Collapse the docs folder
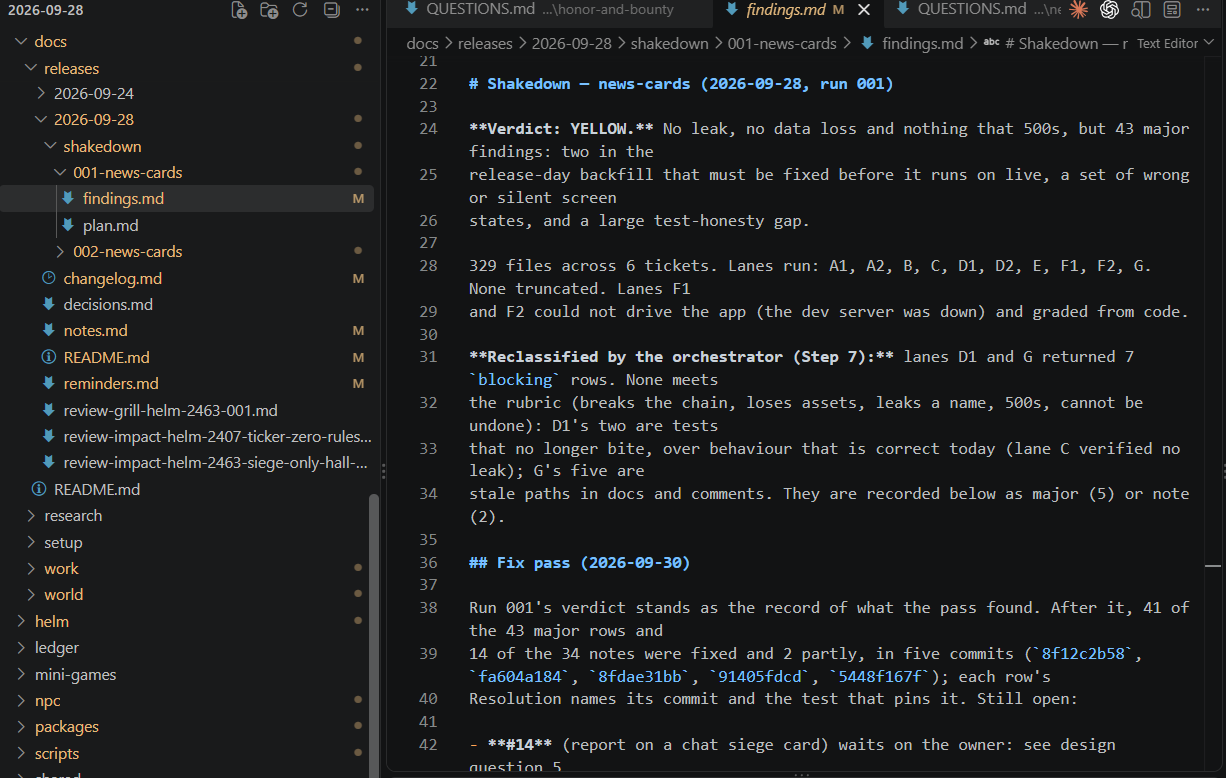 coord(22,41)
